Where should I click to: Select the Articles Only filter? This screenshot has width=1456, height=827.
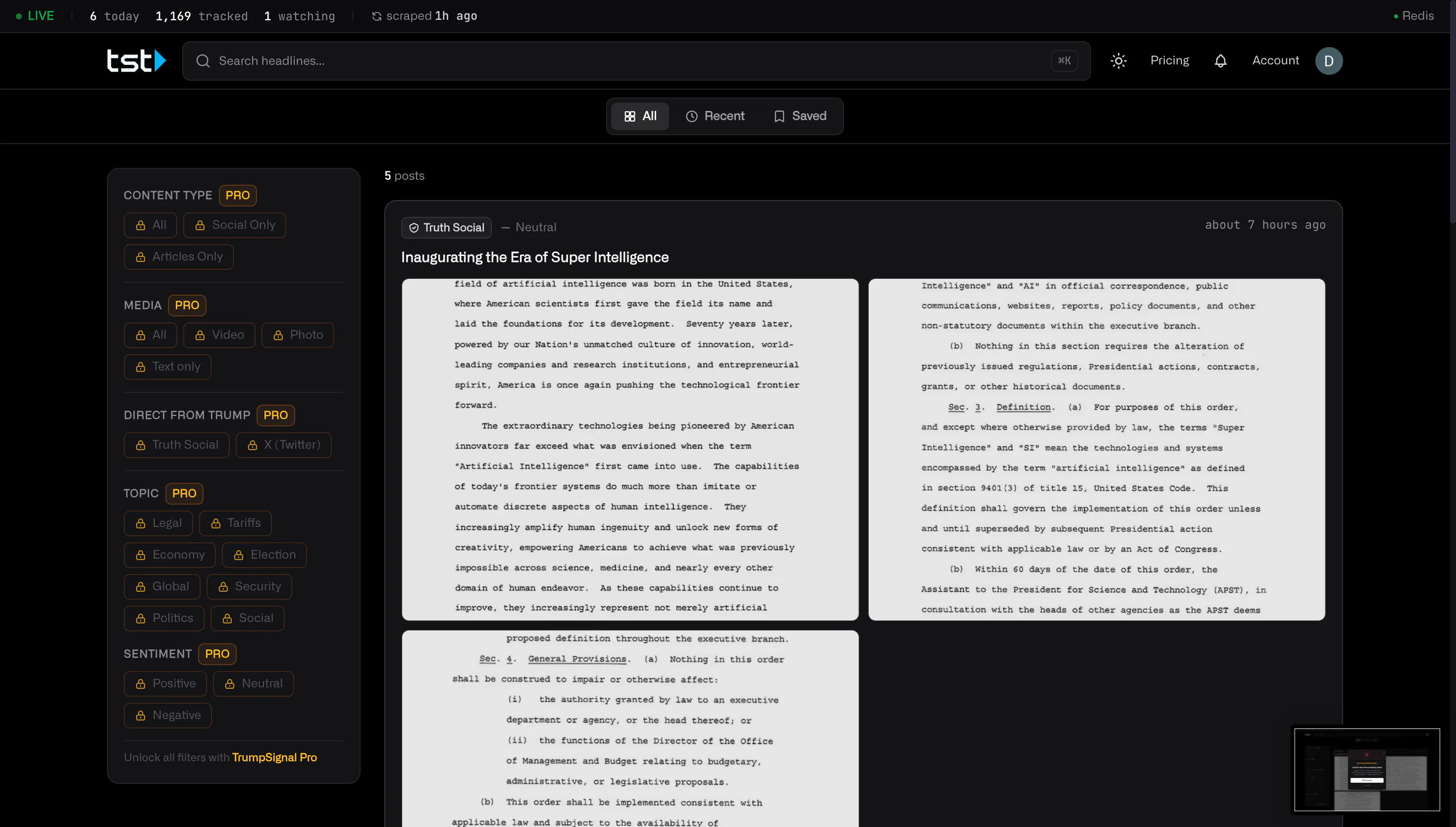[179, 257]
